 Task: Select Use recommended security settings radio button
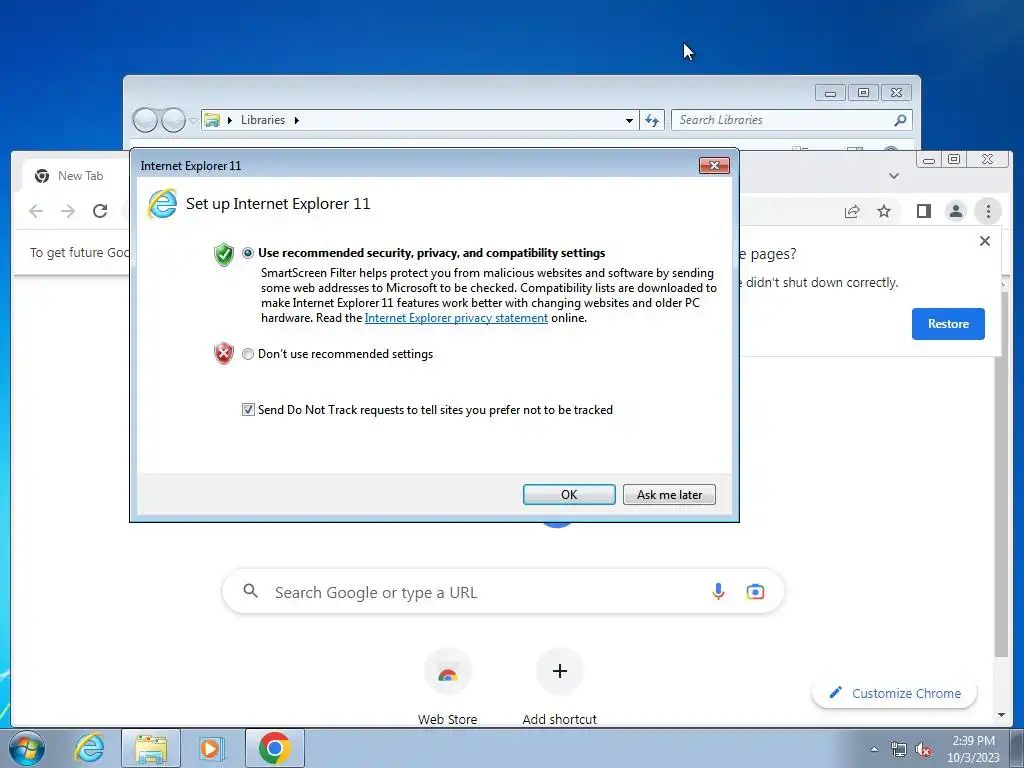[x=248, y=253]
